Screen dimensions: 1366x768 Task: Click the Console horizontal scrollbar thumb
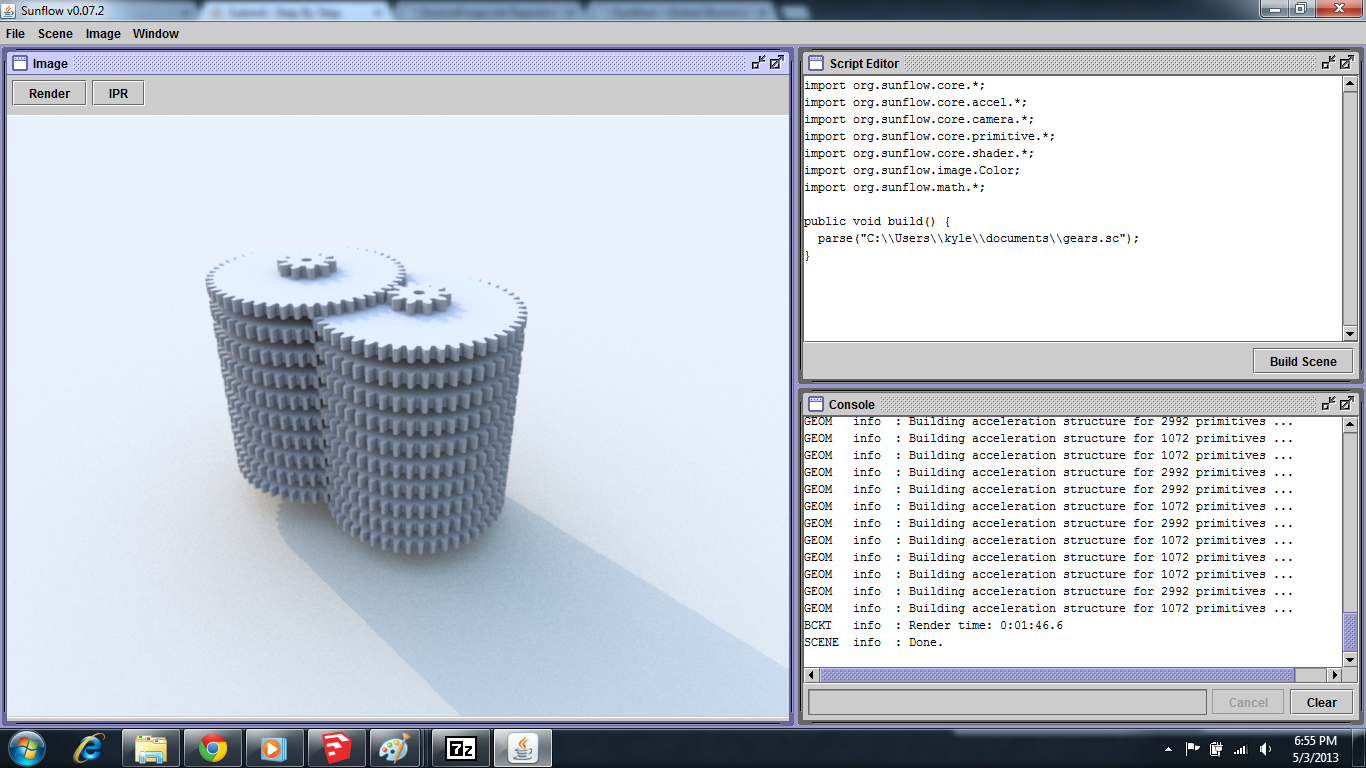click(1057, 675)
